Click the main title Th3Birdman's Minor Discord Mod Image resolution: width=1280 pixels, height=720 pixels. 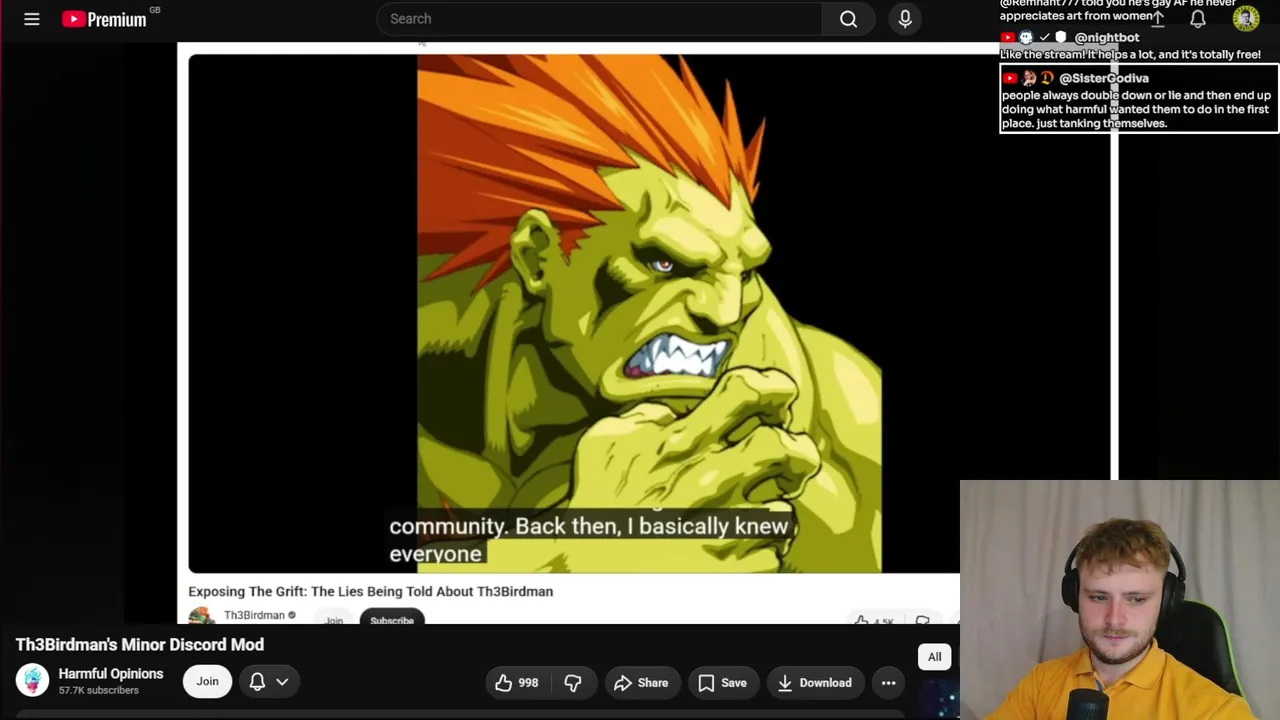click(140, 645)
